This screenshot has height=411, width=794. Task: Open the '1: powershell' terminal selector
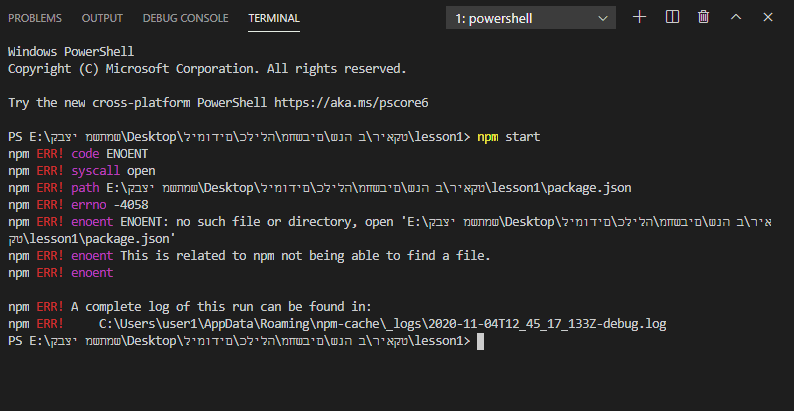tap(531, 18)
